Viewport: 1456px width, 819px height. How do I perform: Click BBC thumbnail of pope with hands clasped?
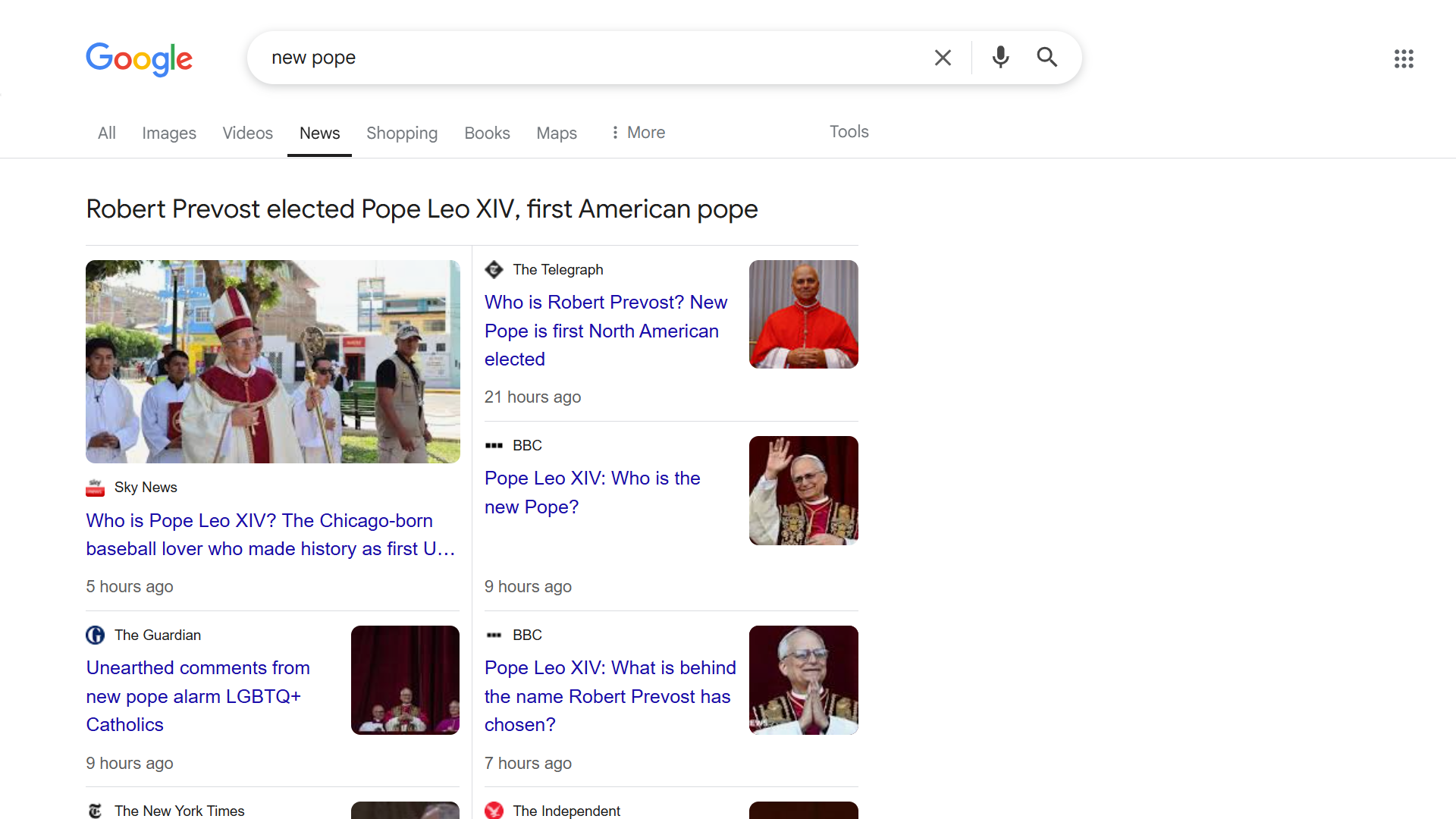804,680
